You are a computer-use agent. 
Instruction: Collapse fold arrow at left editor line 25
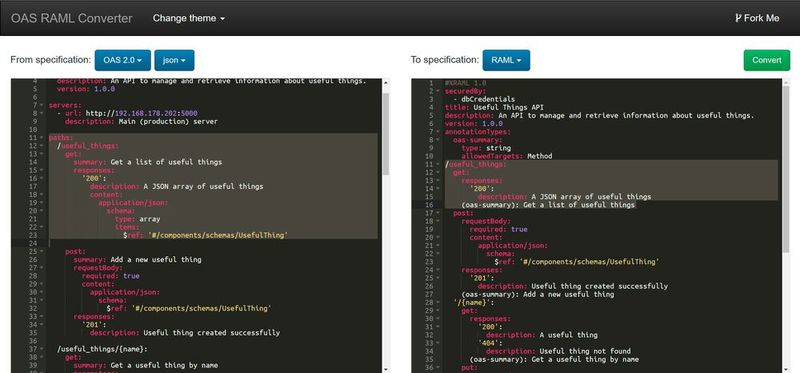(41, 252)
